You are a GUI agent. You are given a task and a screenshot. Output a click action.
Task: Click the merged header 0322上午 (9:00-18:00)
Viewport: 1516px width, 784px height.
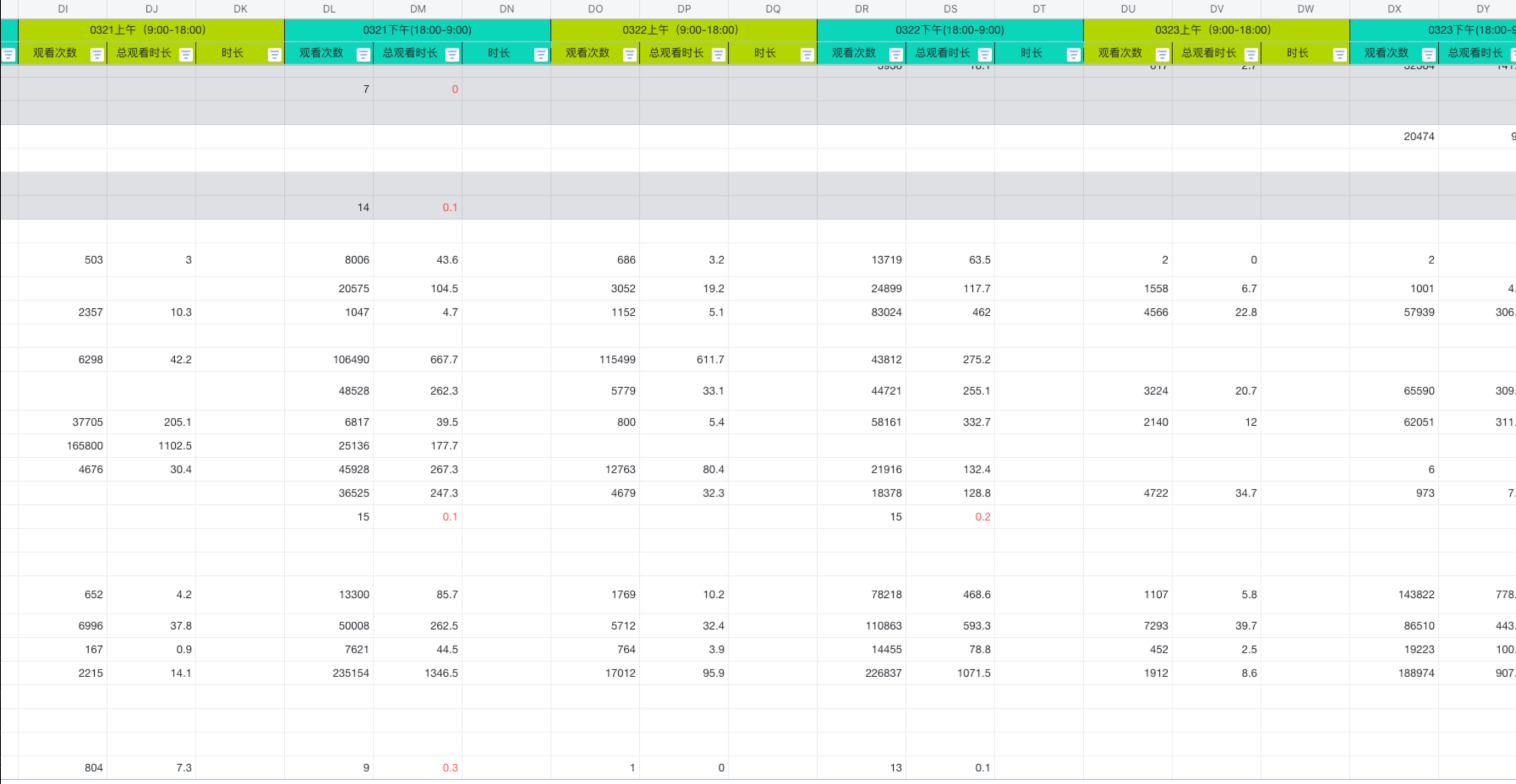pos(684,30)
